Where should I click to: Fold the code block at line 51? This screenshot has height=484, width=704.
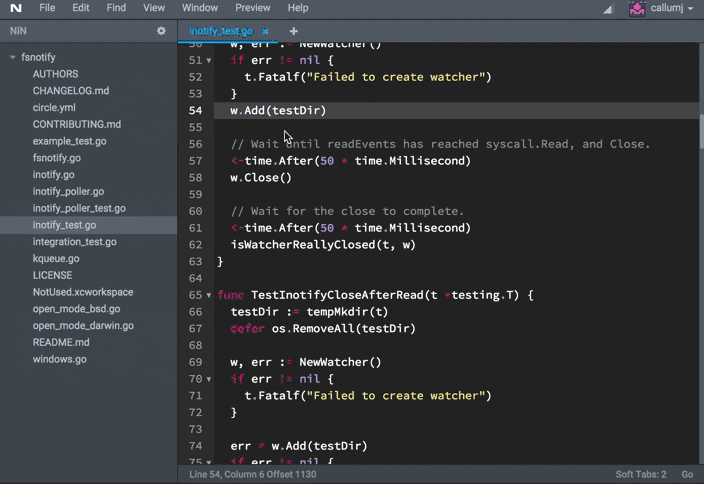coord(209,61)
